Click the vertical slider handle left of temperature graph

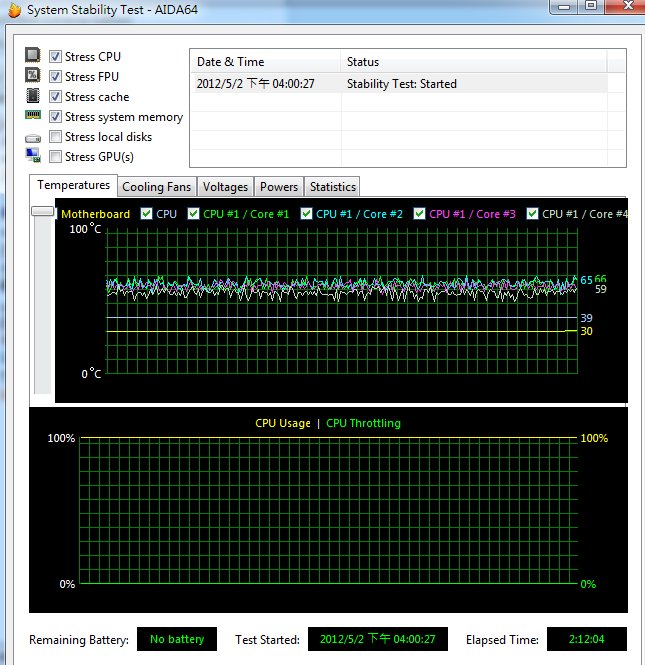[x=42, y=211]
